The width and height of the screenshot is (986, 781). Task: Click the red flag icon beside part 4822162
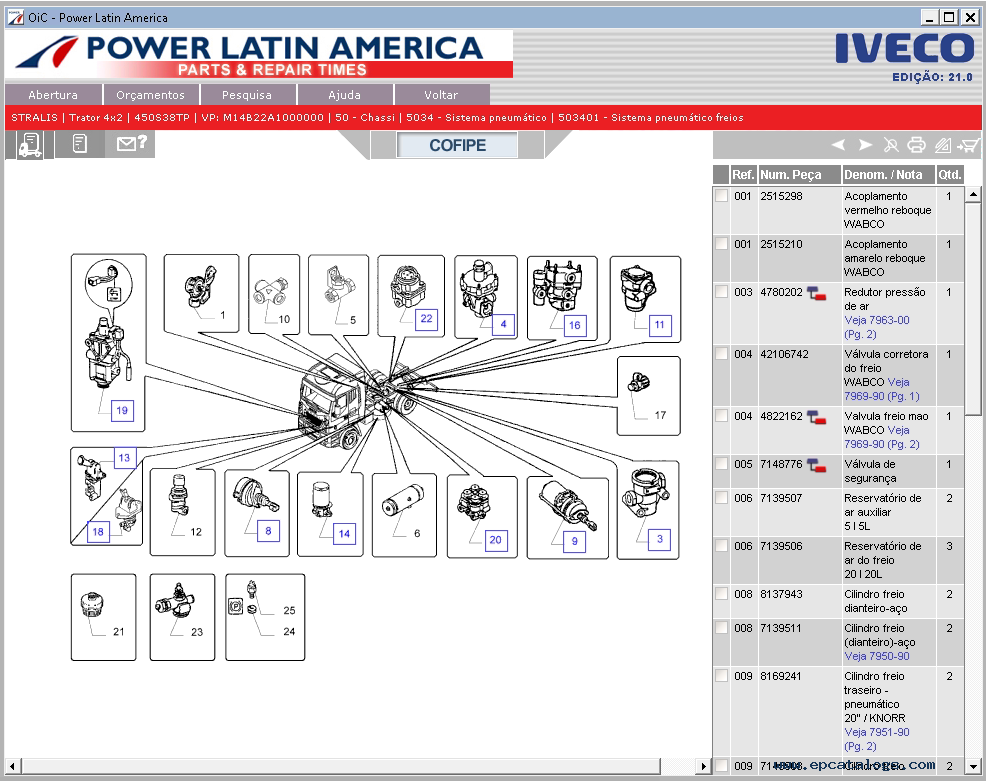[x=816, y=417]
